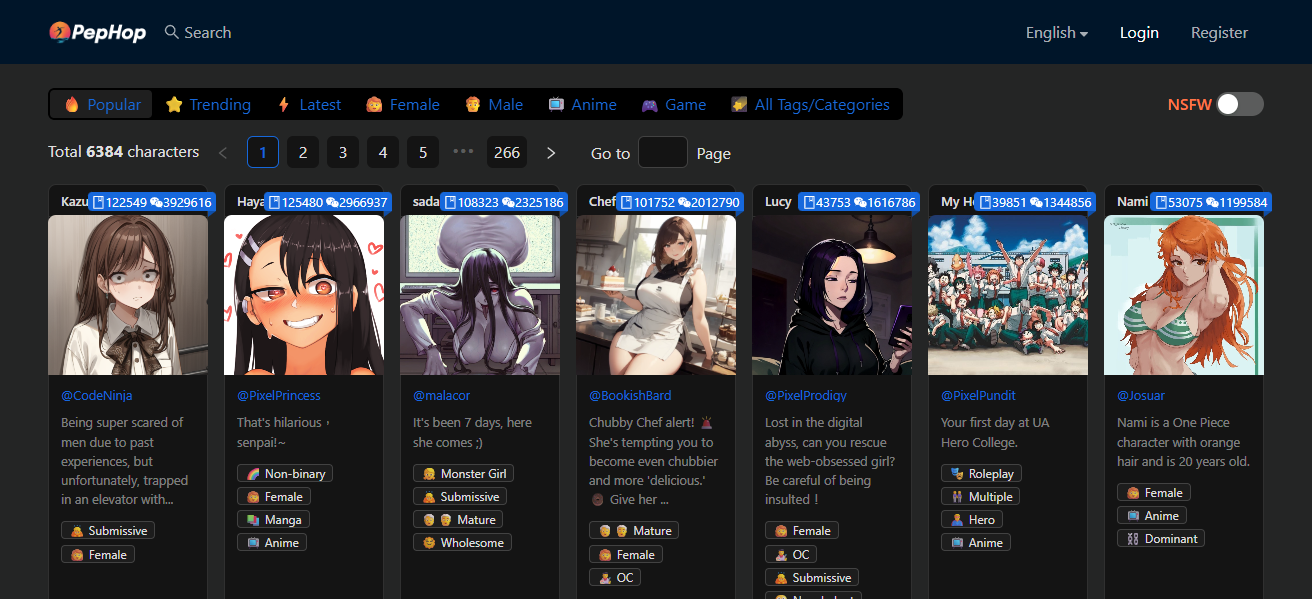Click the All Tags/Categories folder icon
This screenshot has width=1312, height=599.
coord(739,105)
